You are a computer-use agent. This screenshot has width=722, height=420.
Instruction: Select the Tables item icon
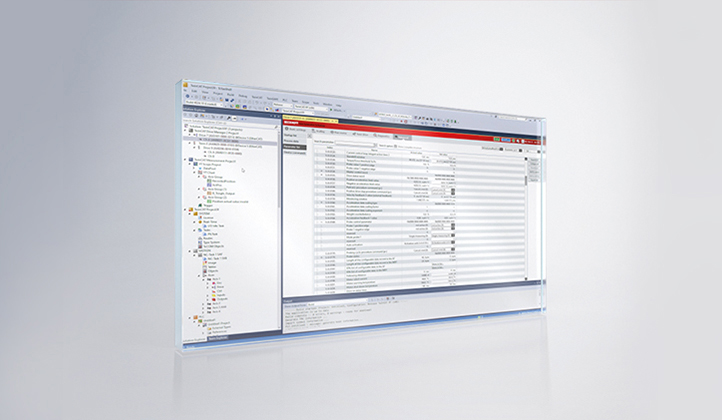pos(205,267)
